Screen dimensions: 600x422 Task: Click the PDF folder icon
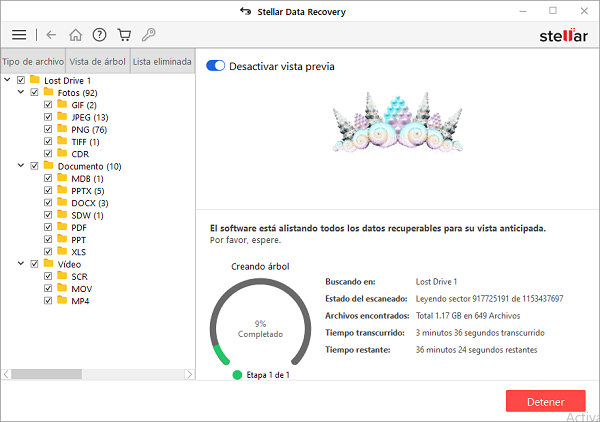62,226
